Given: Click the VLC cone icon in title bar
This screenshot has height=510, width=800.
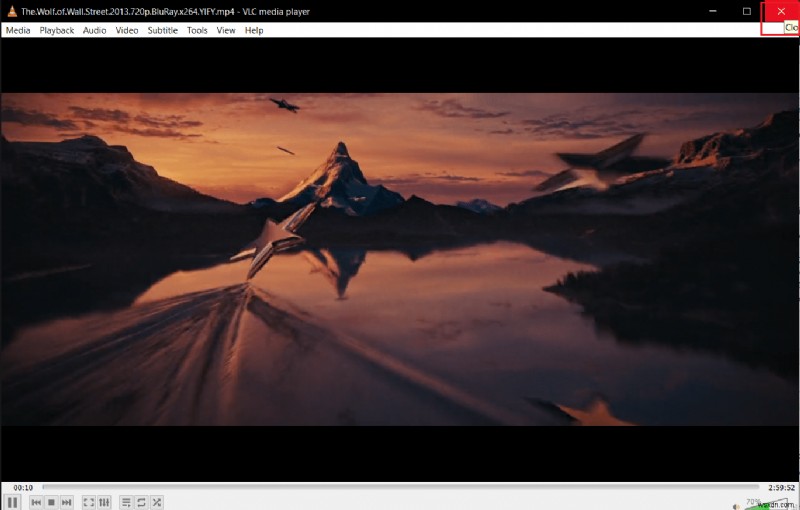Looking at the screenshot, I should pyautogui.click(x=12, y=11).
